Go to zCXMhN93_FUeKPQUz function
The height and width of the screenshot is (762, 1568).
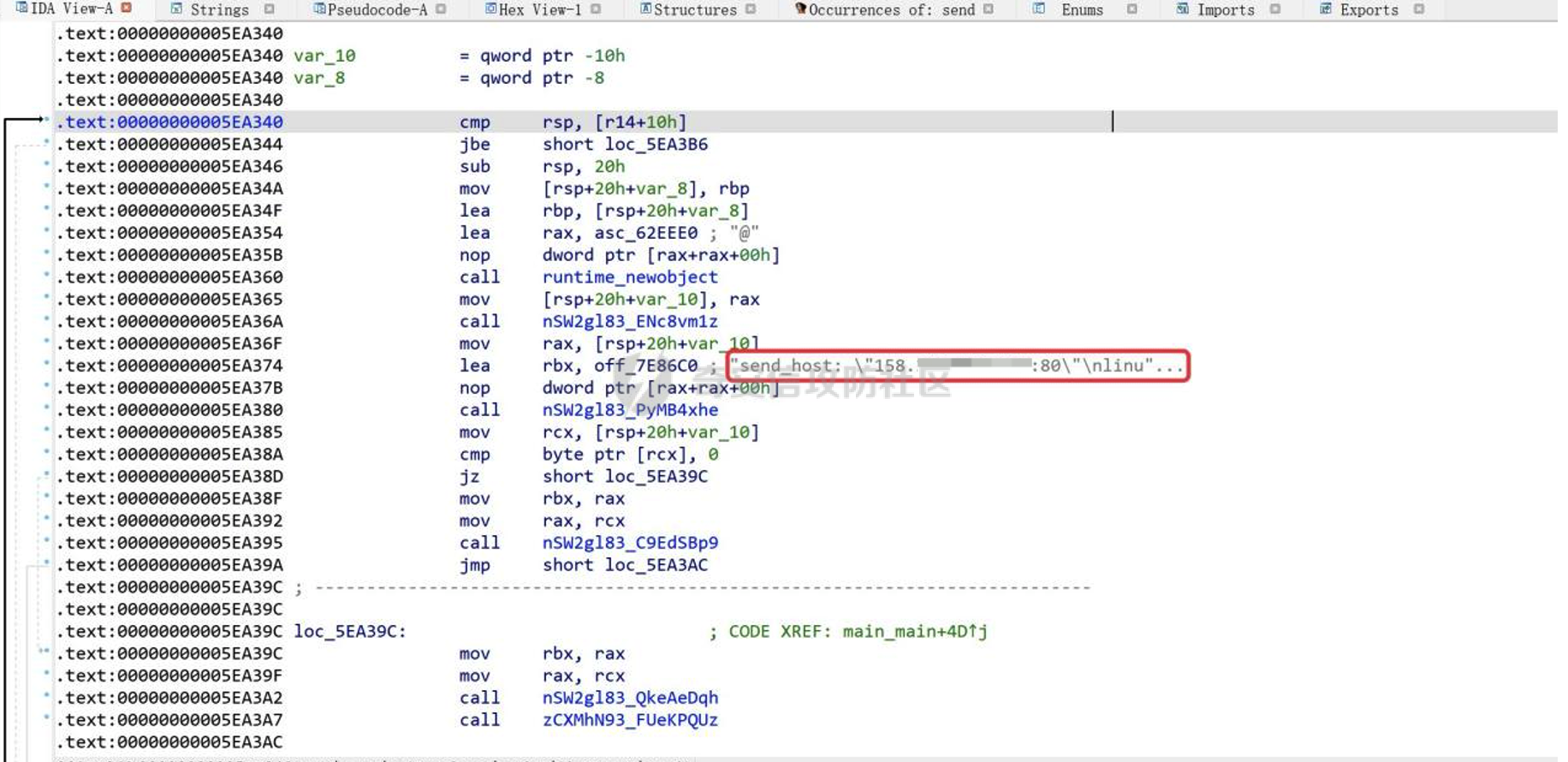click(630, 720)
